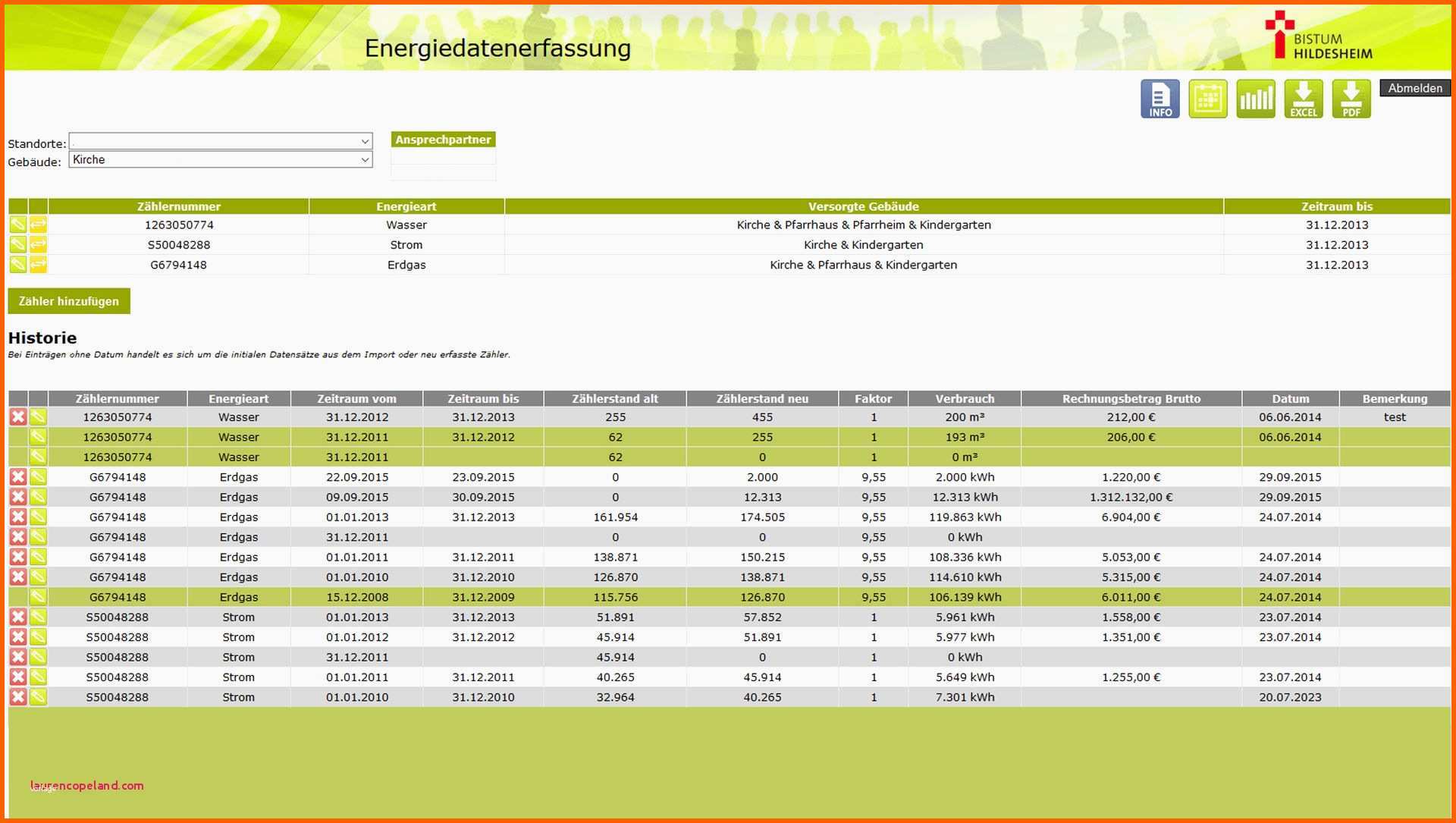Click the Abmelden logout button
1456x823 pixels.
click(x=1415, y=88)
